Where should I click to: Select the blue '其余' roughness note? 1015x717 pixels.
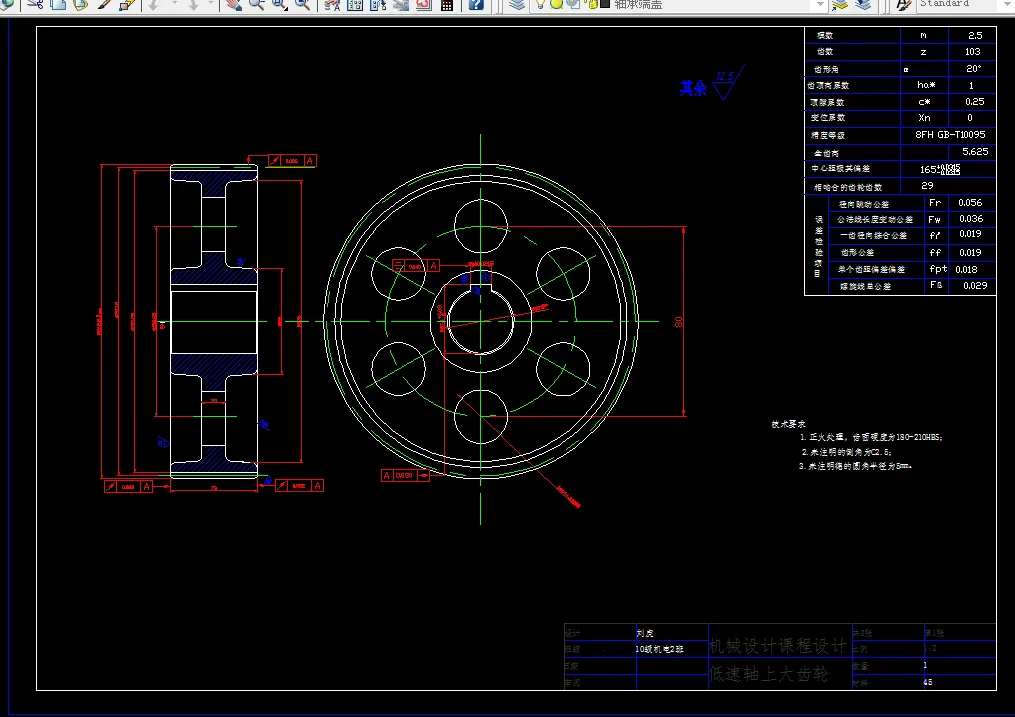click(x=693, y=88)
